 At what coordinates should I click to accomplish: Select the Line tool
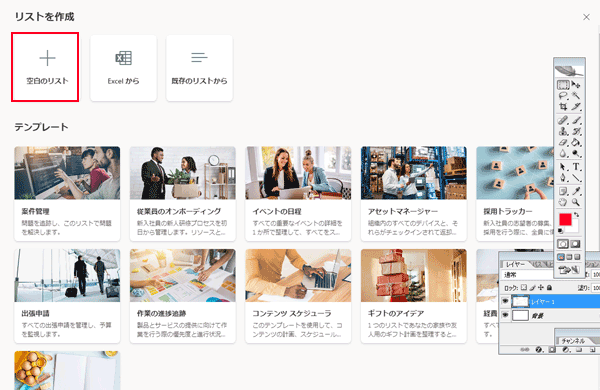(576, 178)
